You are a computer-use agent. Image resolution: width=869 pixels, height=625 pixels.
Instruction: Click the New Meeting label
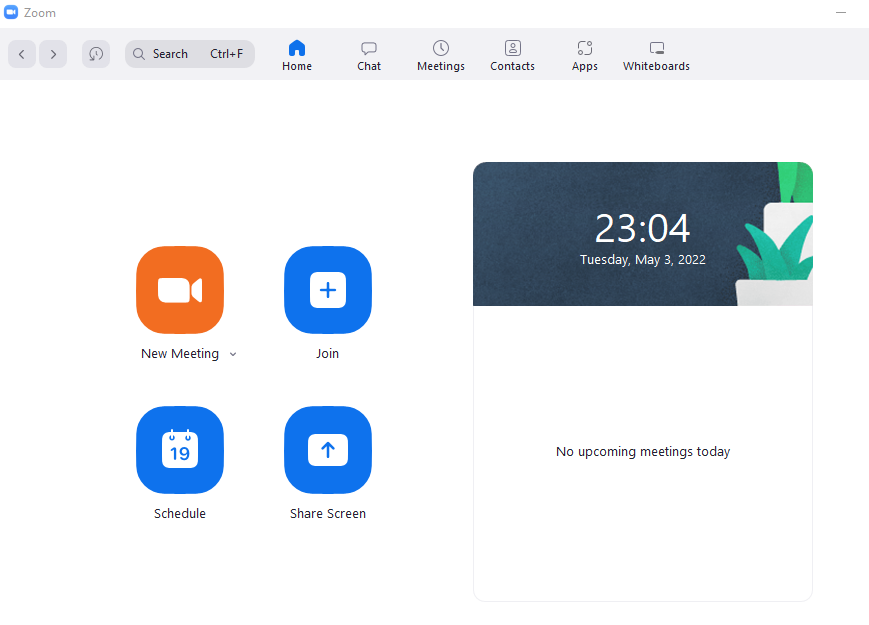(180, 354)
